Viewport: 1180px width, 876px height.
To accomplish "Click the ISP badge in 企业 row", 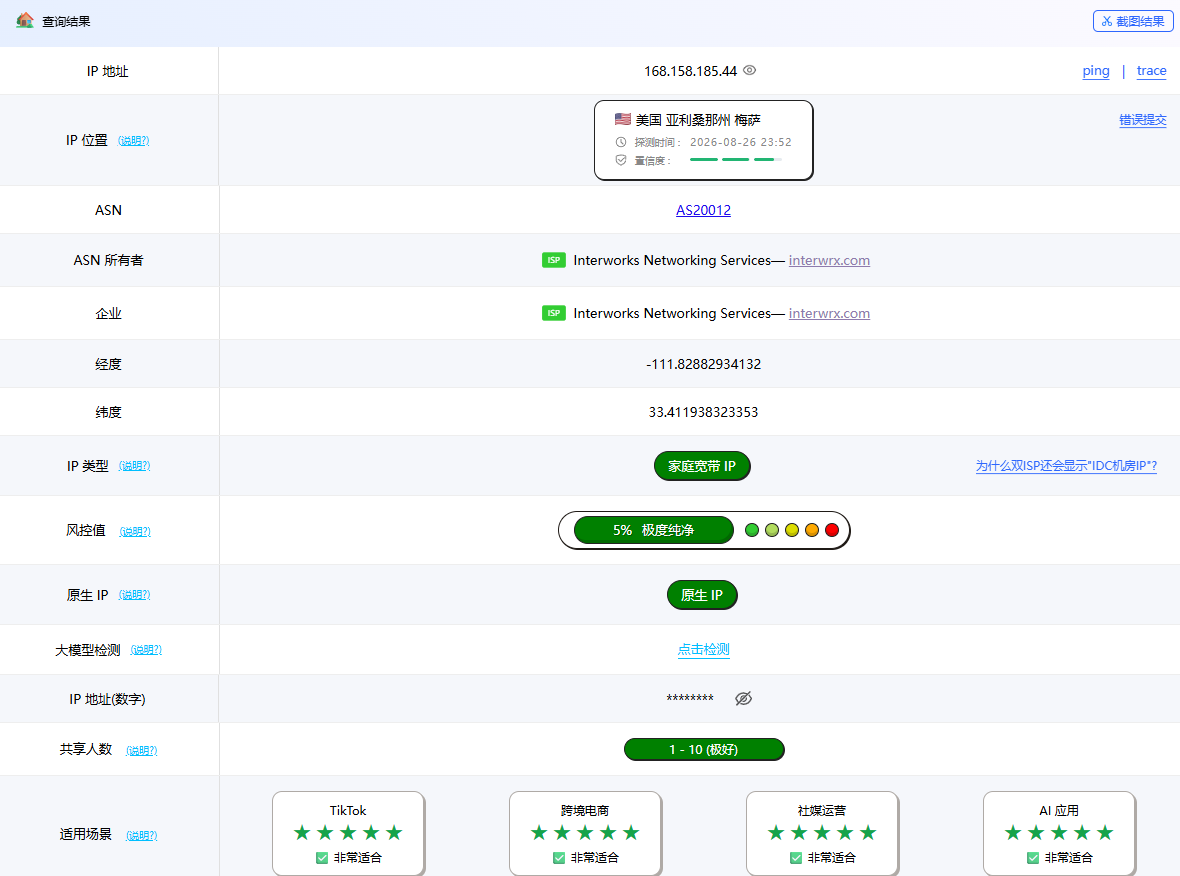I will pyautogui.click(x=554, y=312).
